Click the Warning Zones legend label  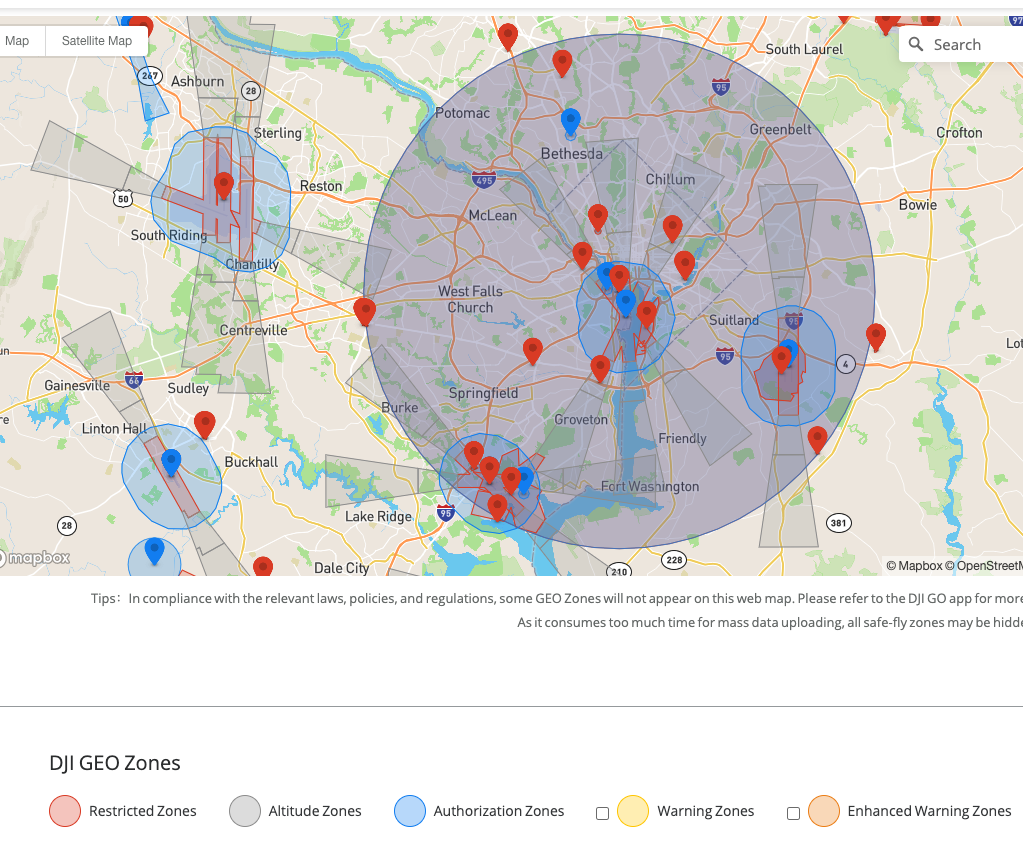click(x=705, y=811)
